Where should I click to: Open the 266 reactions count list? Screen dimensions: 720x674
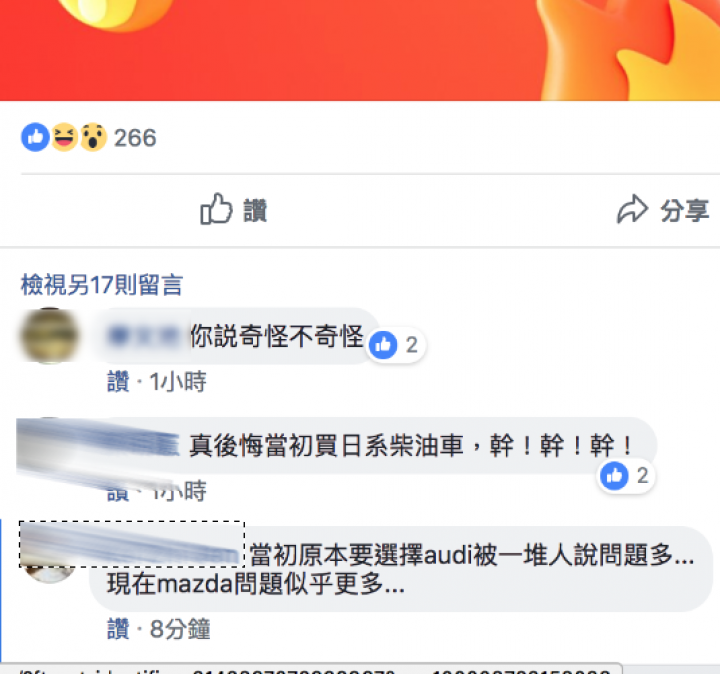135,138
